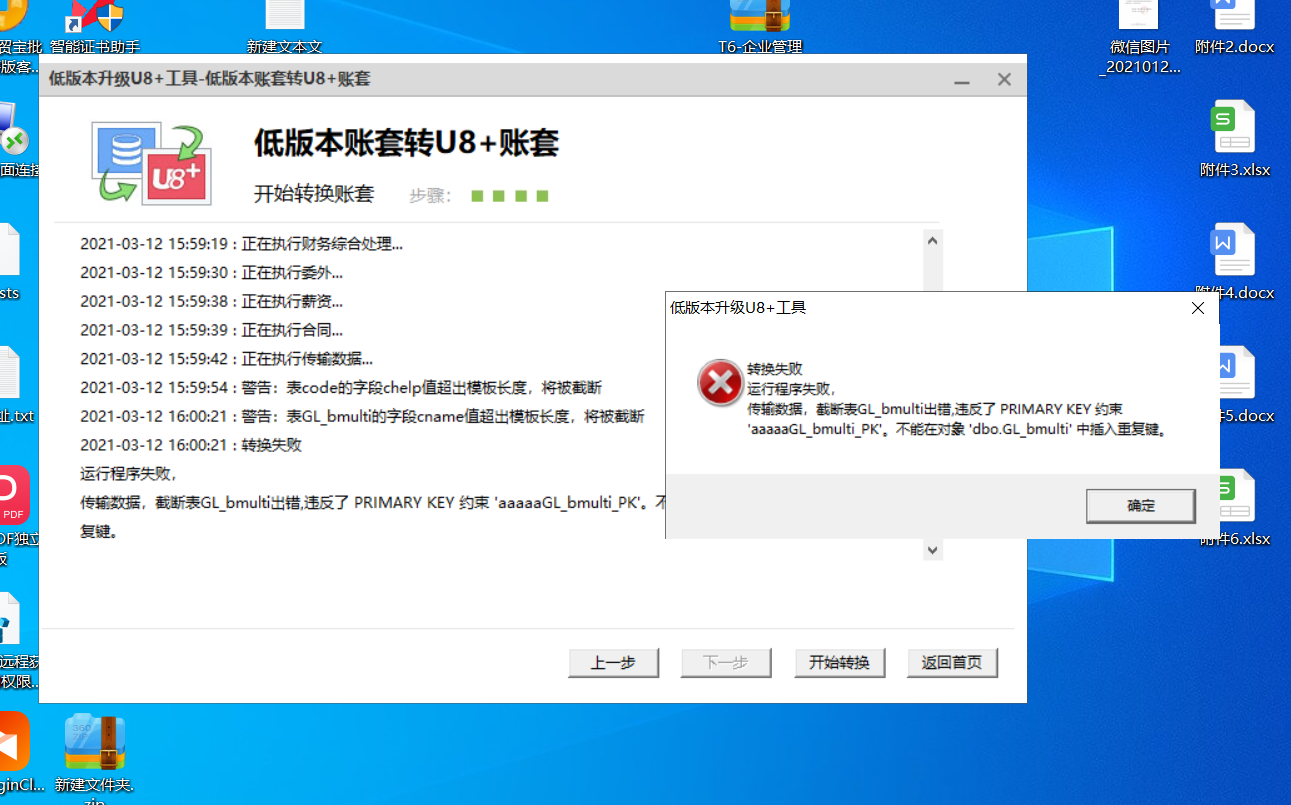The width and height of the screenshot is (1291, 805).
Task: Click dialog text containing 'aaaaaGL_bmulti_PK'
Action: 957,430
